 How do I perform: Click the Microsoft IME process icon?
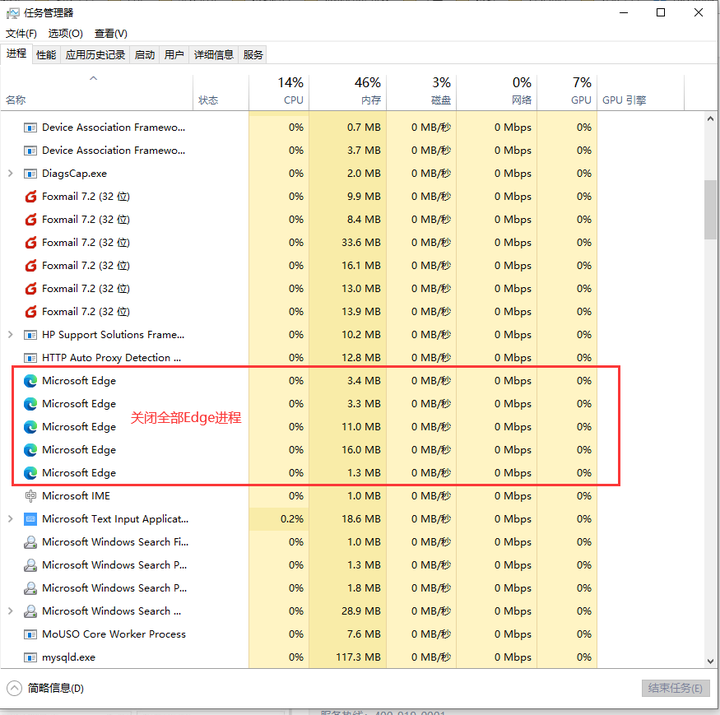pyautogui.click(x=30, y=496)
